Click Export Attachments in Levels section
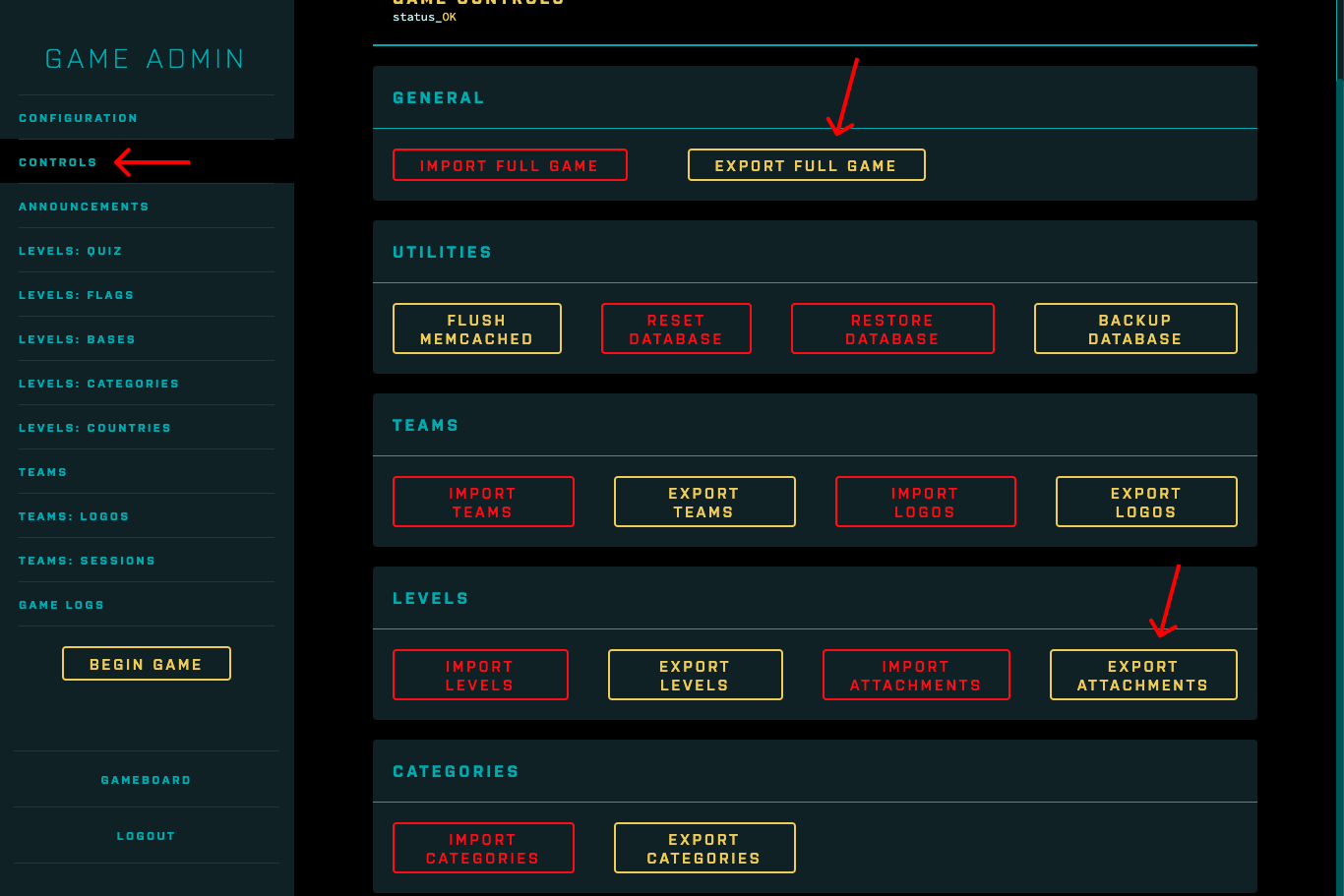 (x=1142, y=675)
